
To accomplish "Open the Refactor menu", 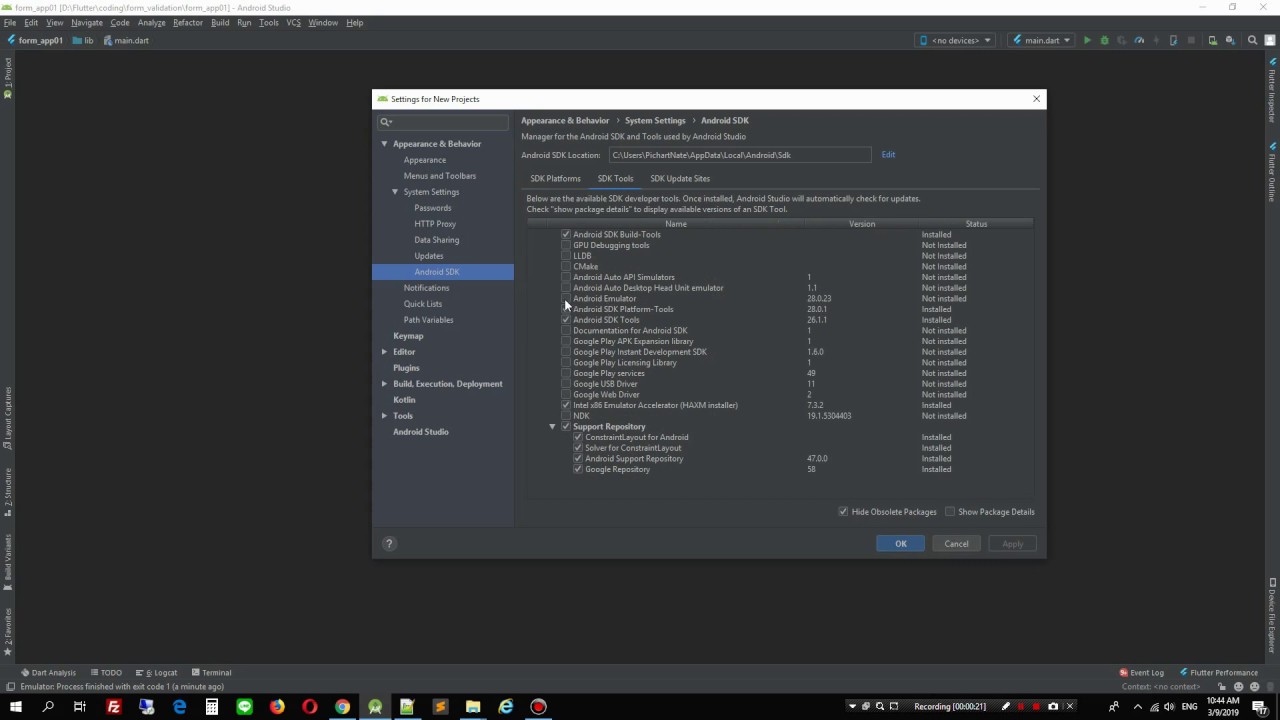I will pyautogui.click(x=188, y=22).
